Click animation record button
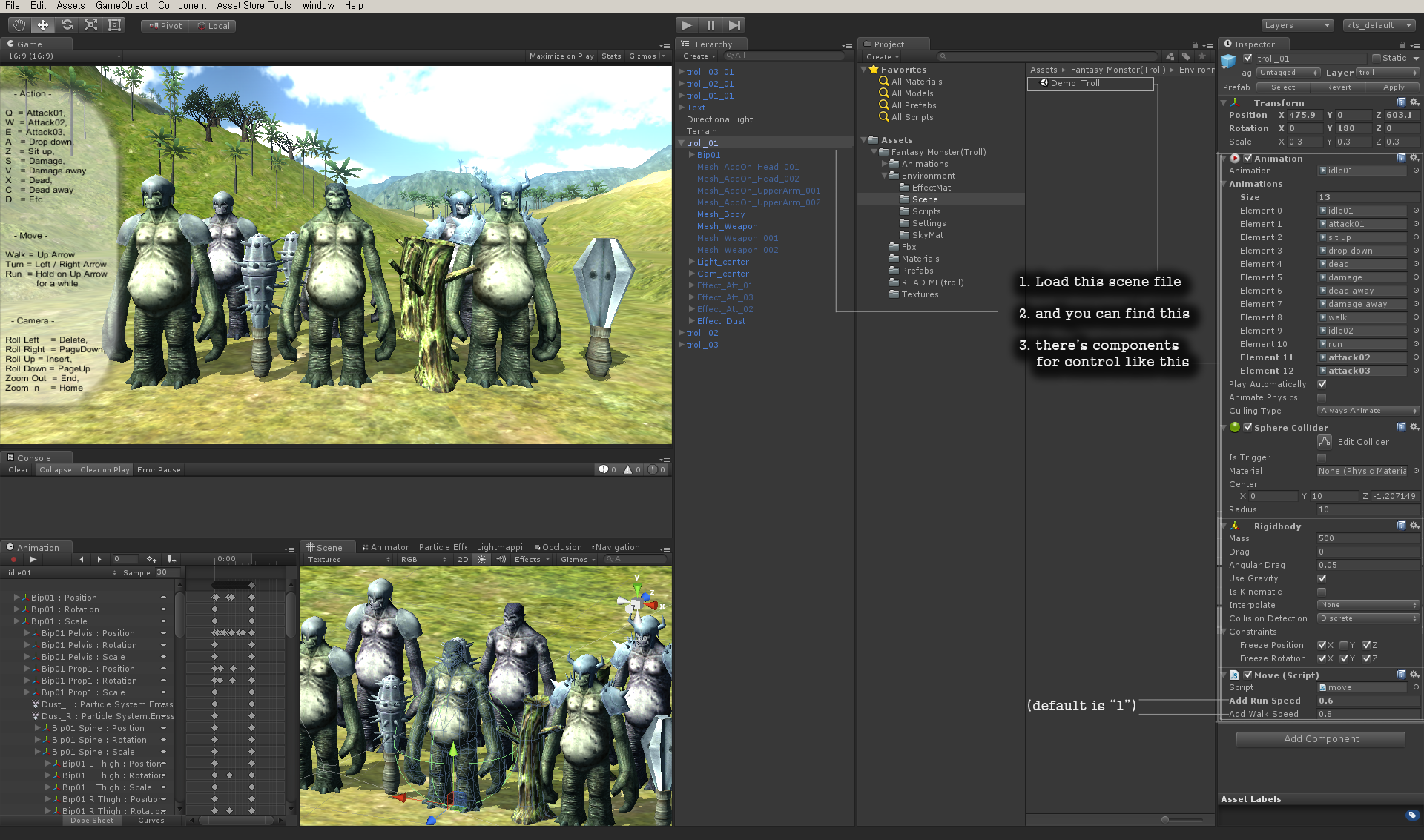The height and width of the screenshot is (840, 1424). pyautogui.click(x=13, y=560)
